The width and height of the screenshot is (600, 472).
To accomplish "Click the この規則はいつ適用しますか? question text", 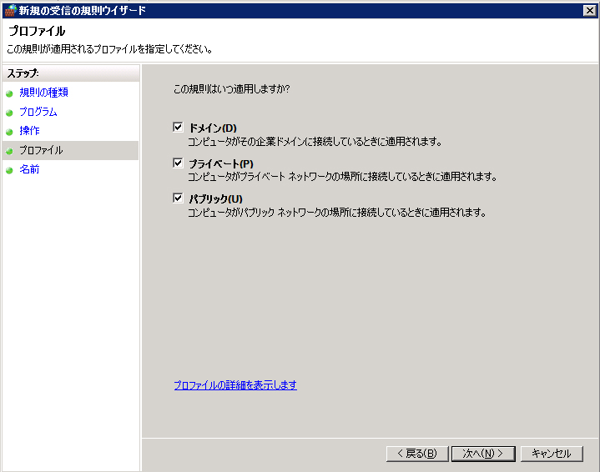I will (x=232, y=89).
